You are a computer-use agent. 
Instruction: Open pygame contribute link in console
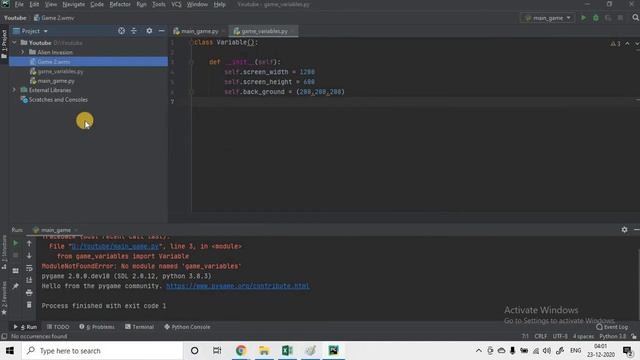238,286
